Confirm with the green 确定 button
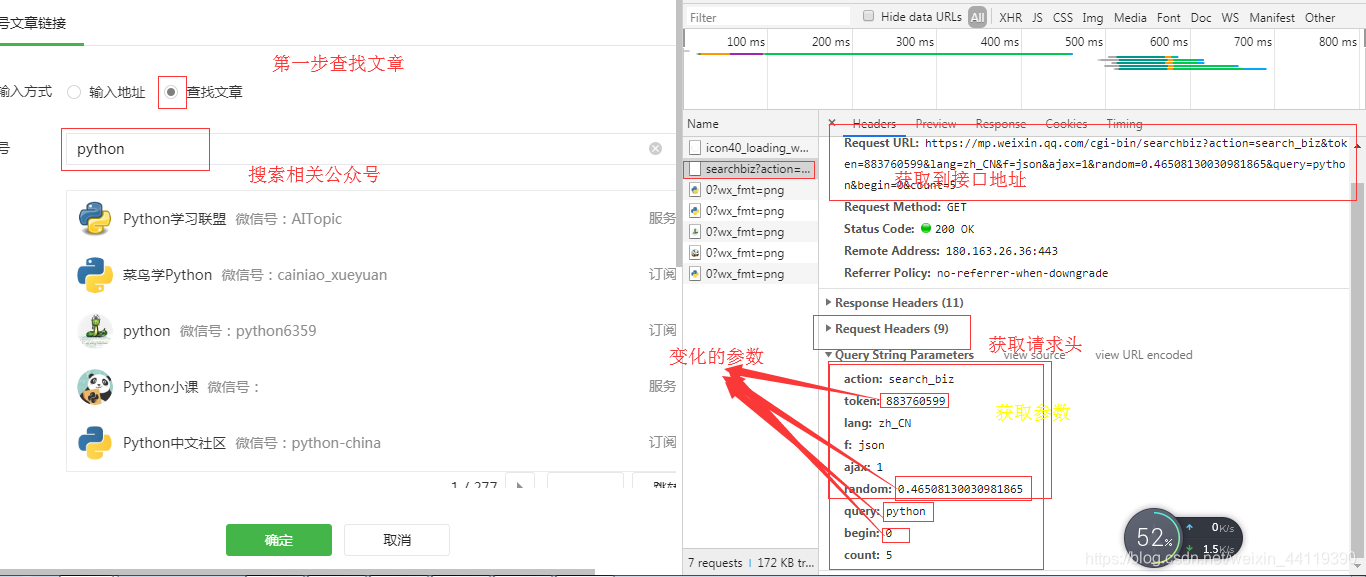1366x577 pixels. coord(279,540)
